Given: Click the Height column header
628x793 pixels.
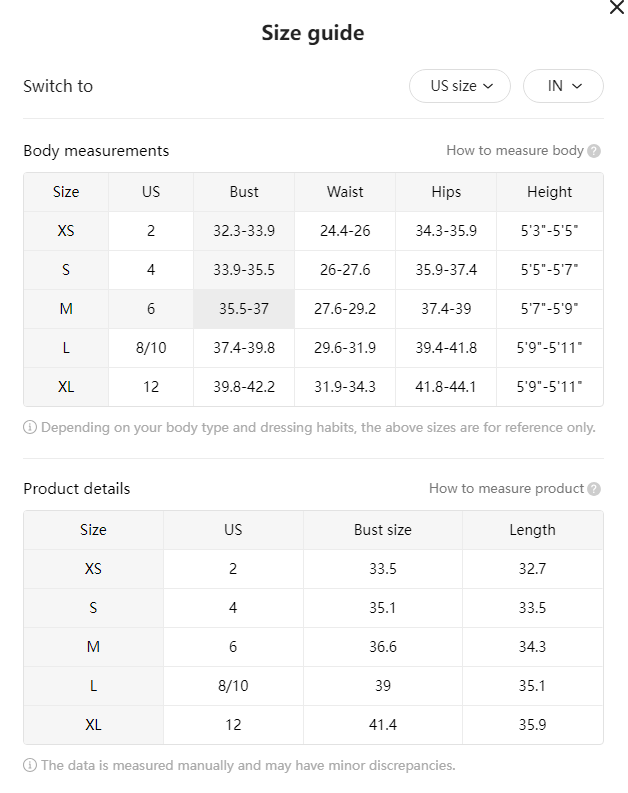Looking at the screenshot, I should tap(550, 192).
